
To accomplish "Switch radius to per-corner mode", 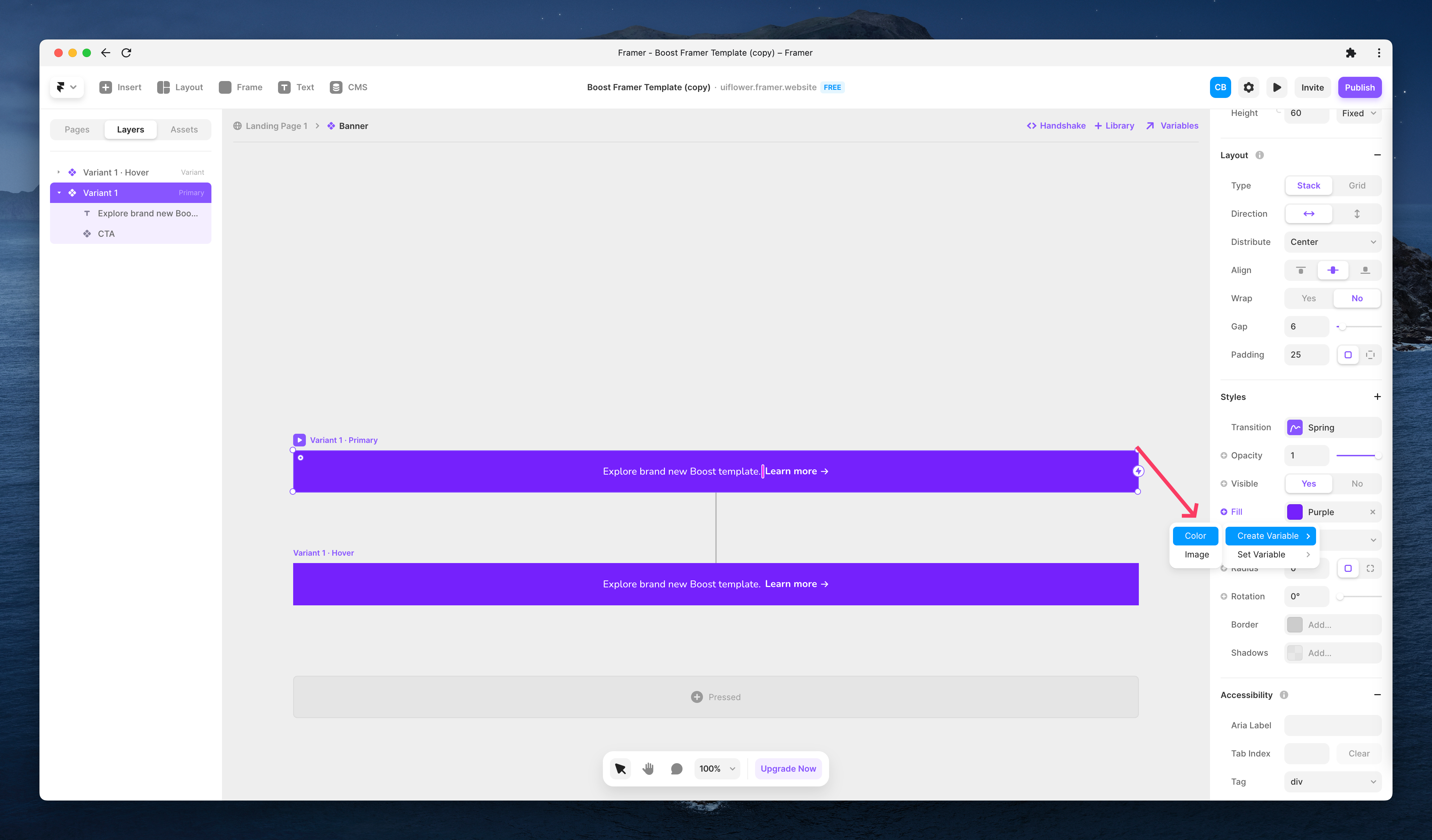I will tap(1370, 568).
